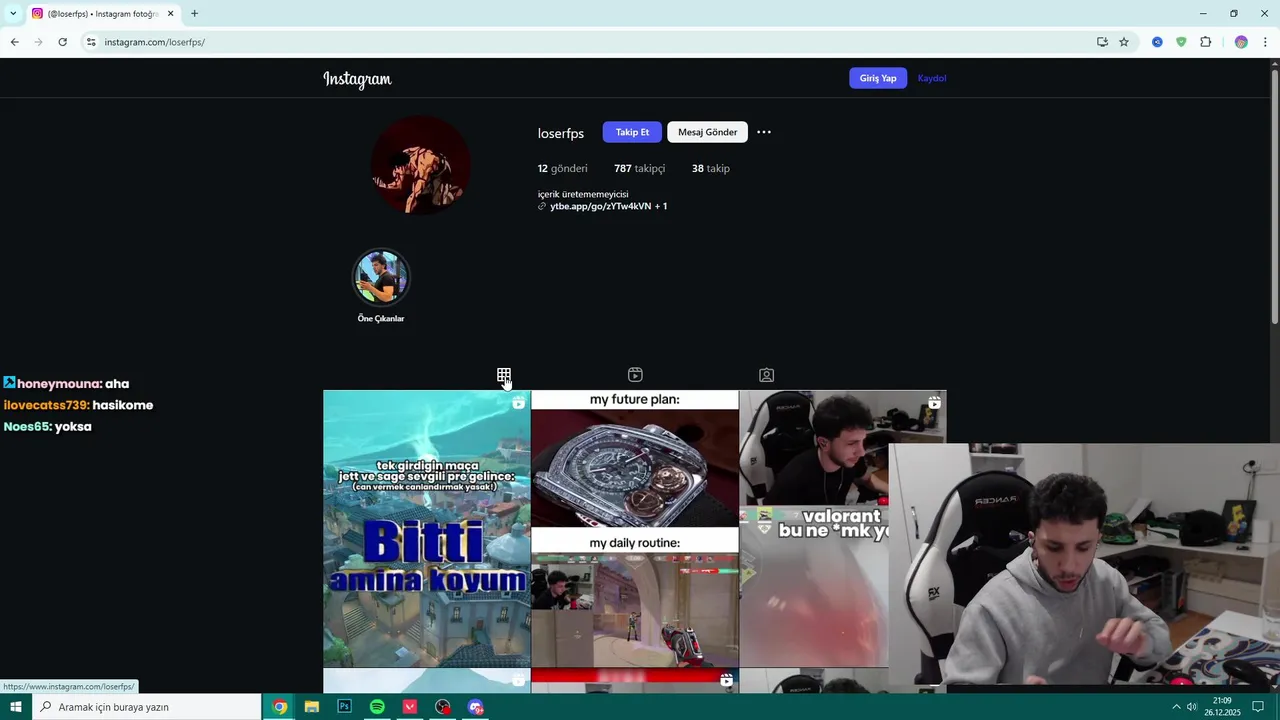Open the Chrome profile avatar
This screenshot has height=720, width=1280.
coord(1241,42)
